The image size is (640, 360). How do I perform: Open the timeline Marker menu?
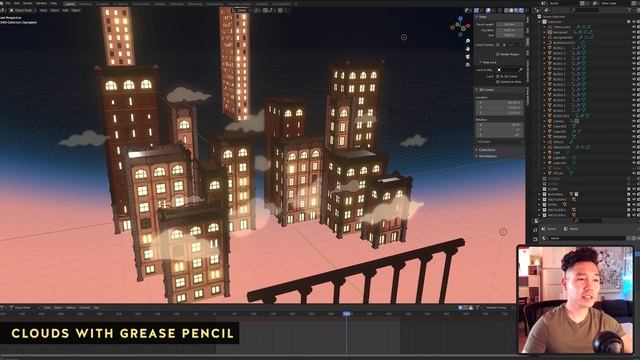(x=71, y=307)
